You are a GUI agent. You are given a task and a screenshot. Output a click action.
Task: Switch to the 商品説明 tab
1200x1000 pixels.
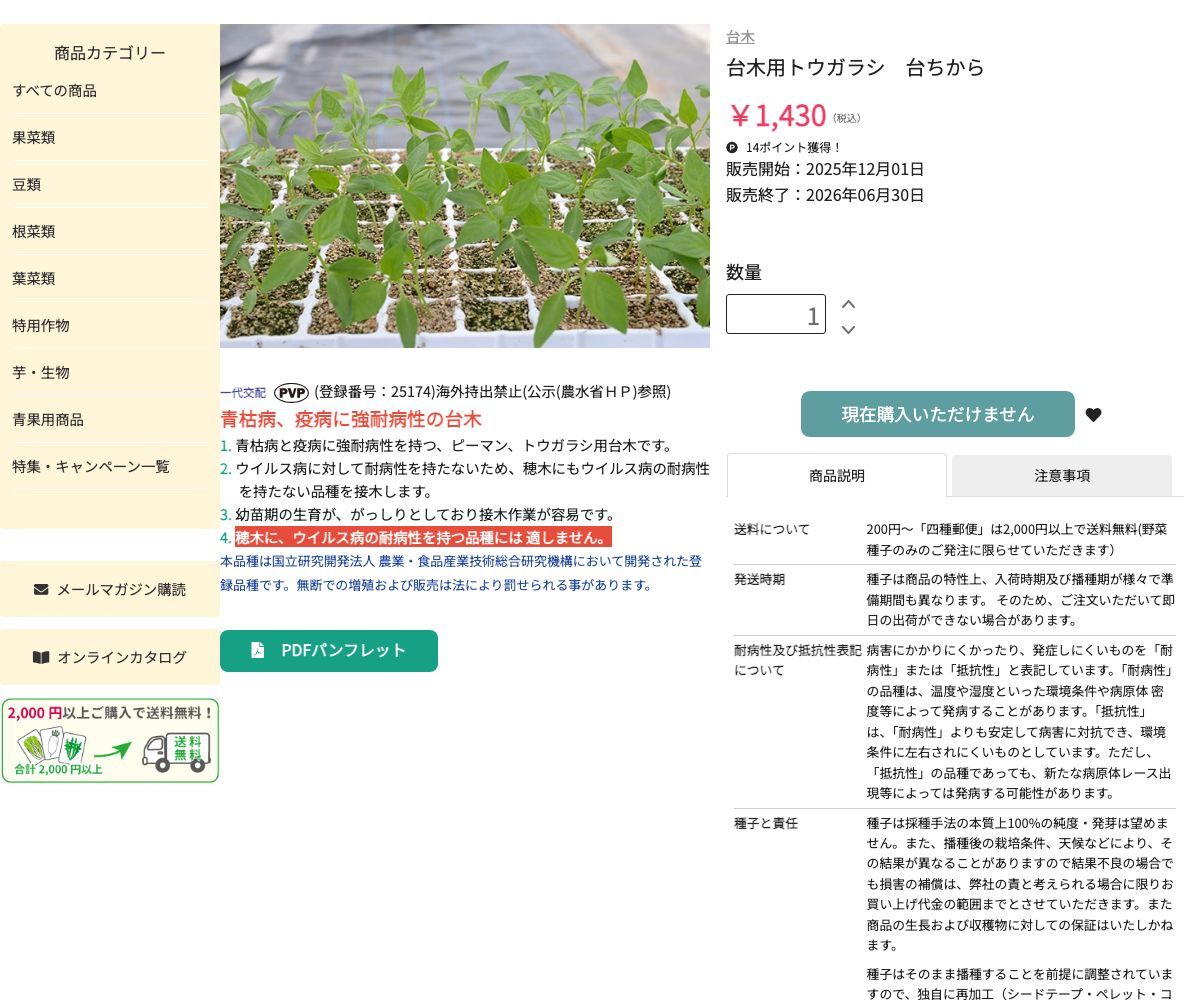click(837, 476)
